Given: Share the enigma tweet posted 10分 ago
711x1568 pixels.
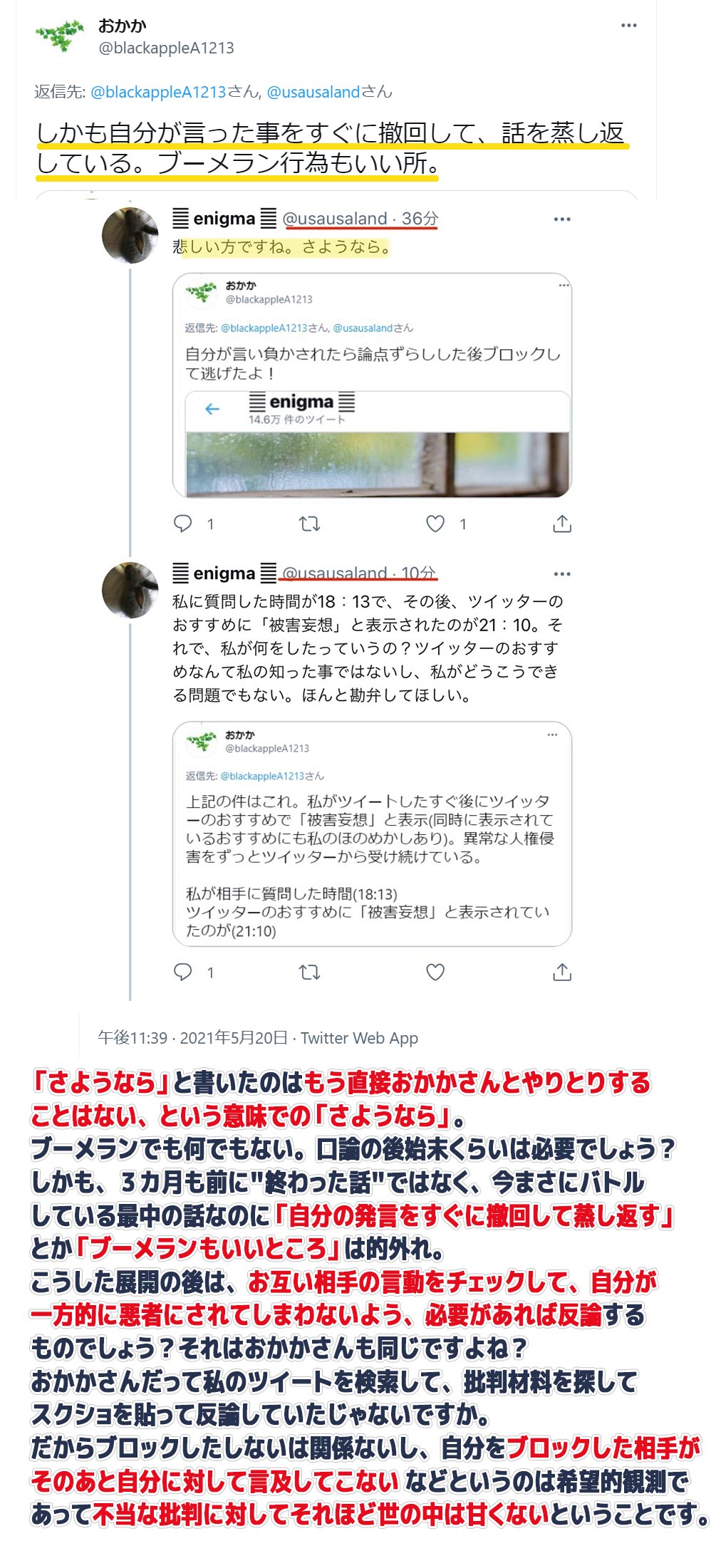Looking at the screenshot, I should [562, 972].
